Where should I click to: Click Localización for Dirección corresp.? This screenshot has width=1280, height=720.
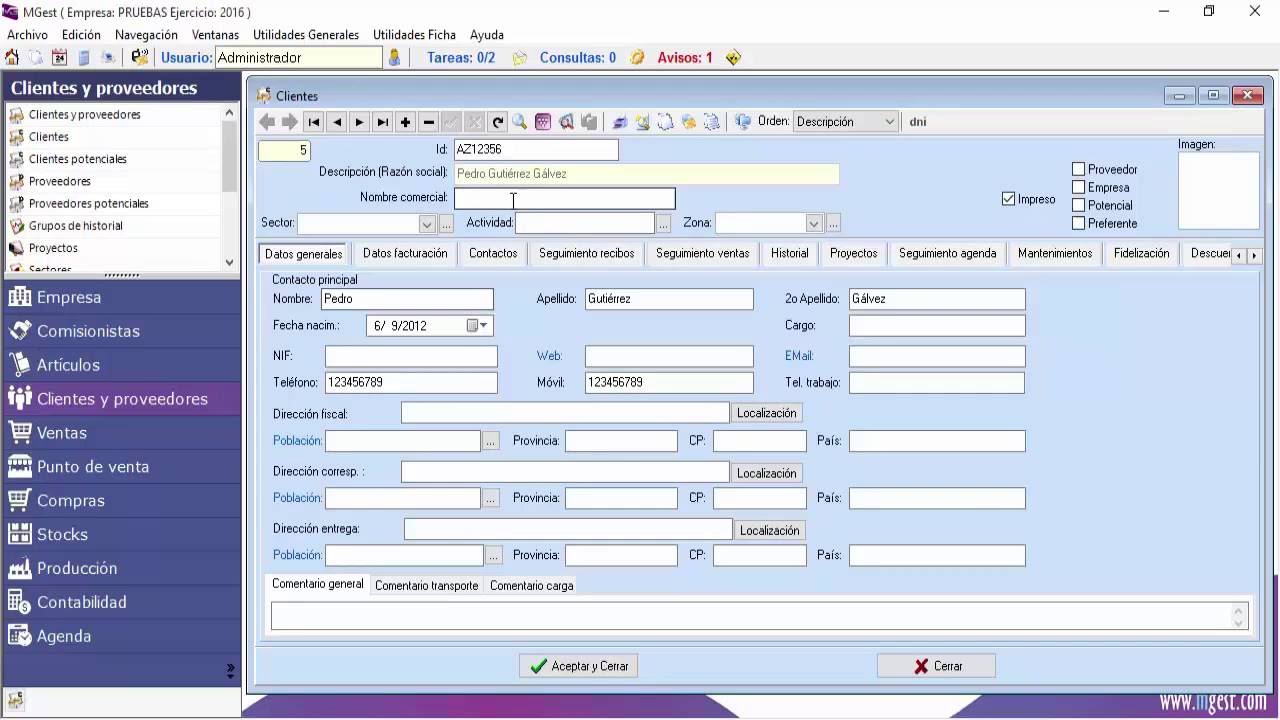pos(767,473)
